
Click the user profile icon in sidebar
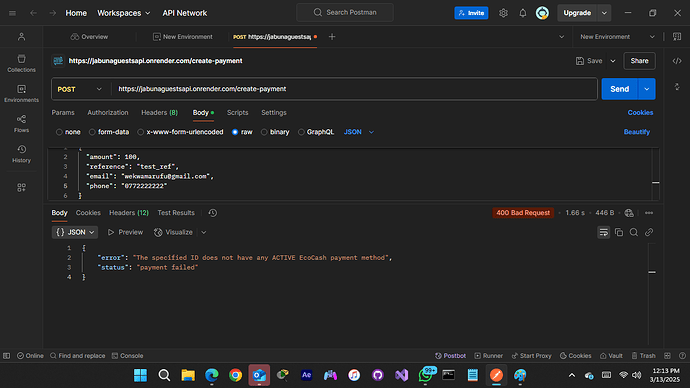pyautogui.click(x=21, y=37)
